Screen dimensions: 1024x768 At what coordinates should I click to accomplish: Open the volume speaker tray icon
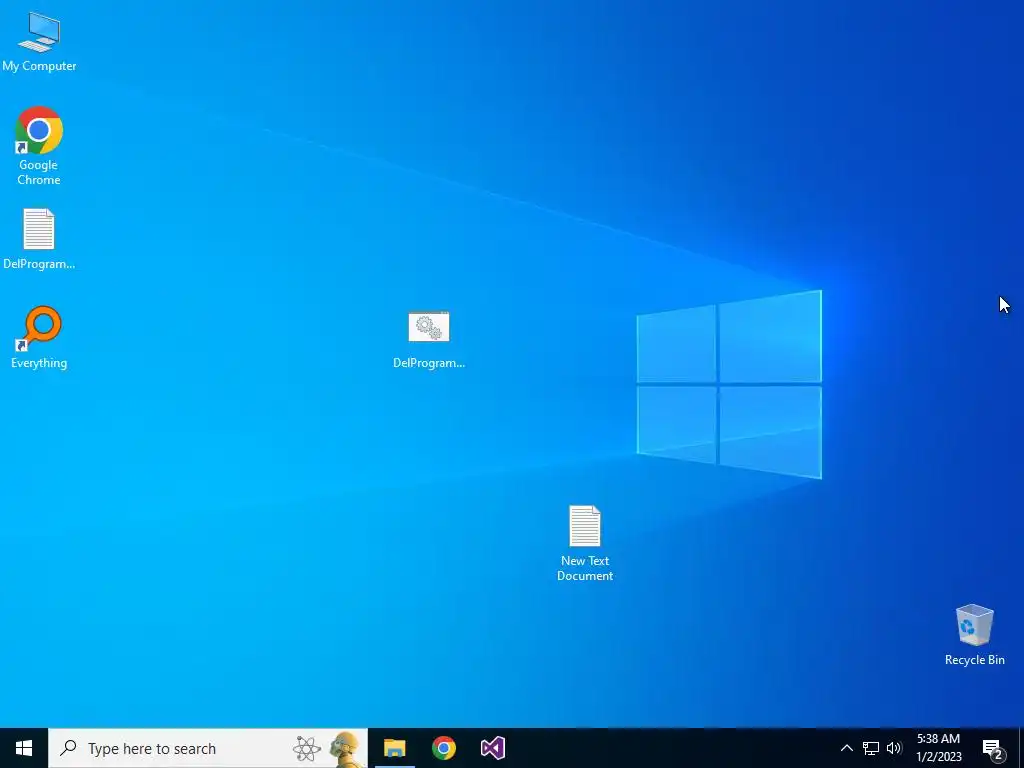point(894,748)
